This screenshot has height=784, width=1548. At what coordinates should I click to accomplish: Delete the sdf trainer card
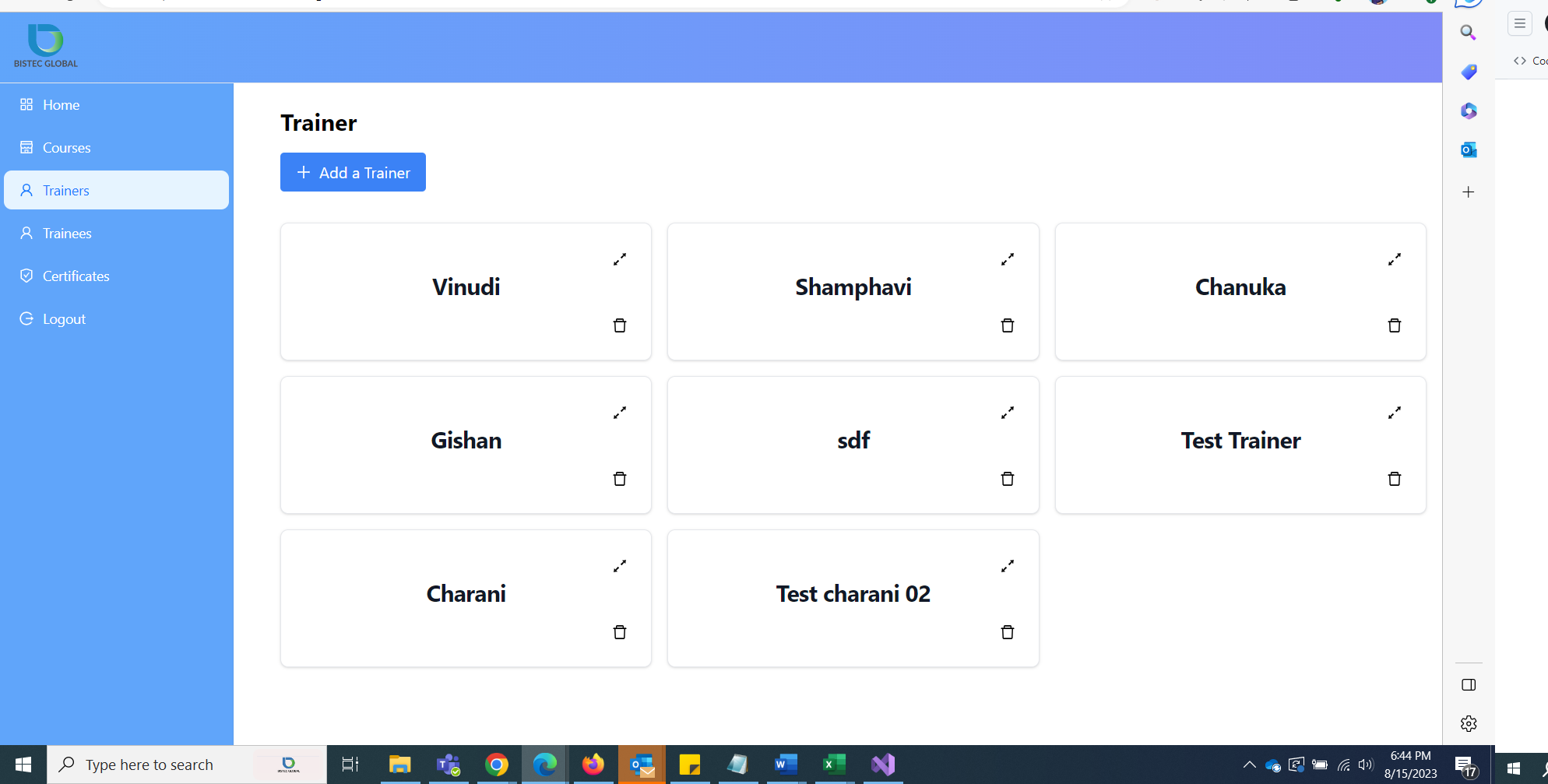point(1007,479)
